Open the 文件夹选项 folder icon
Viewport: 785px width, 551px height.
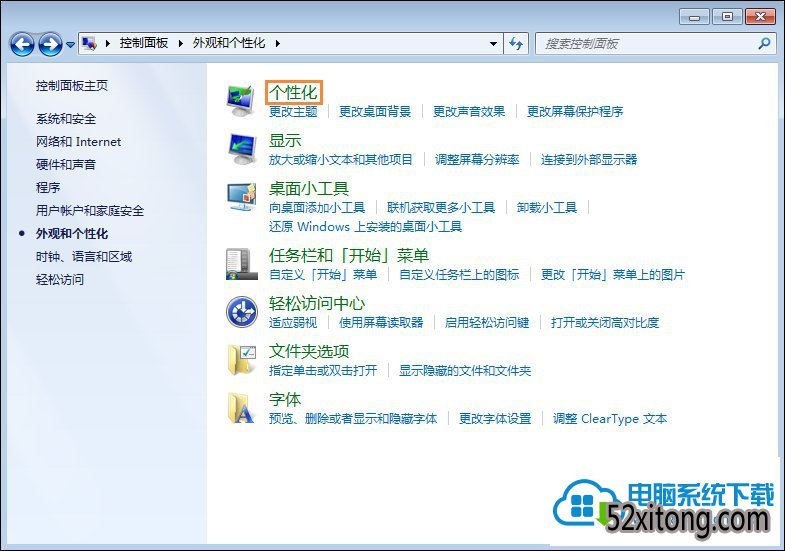[x=242, y=360]
